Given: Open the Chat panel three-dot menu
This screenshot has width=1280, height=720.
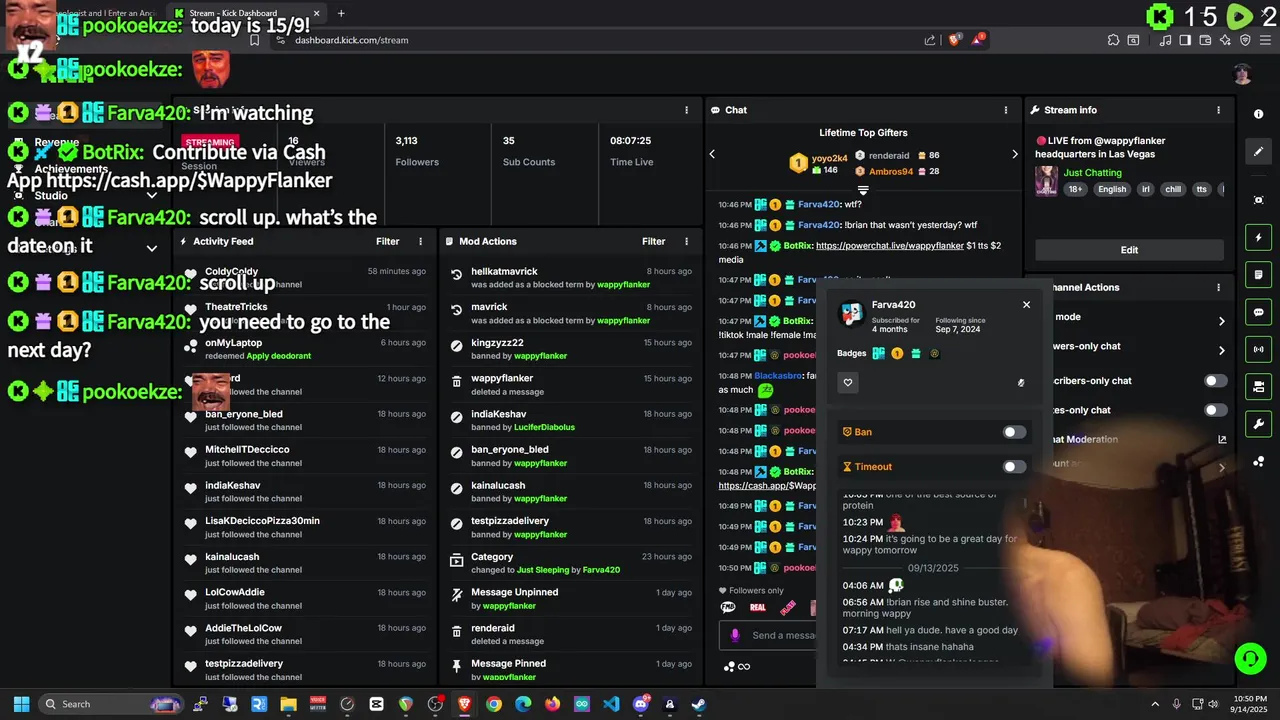Looking at the screenshot, I should point(1006,110).
